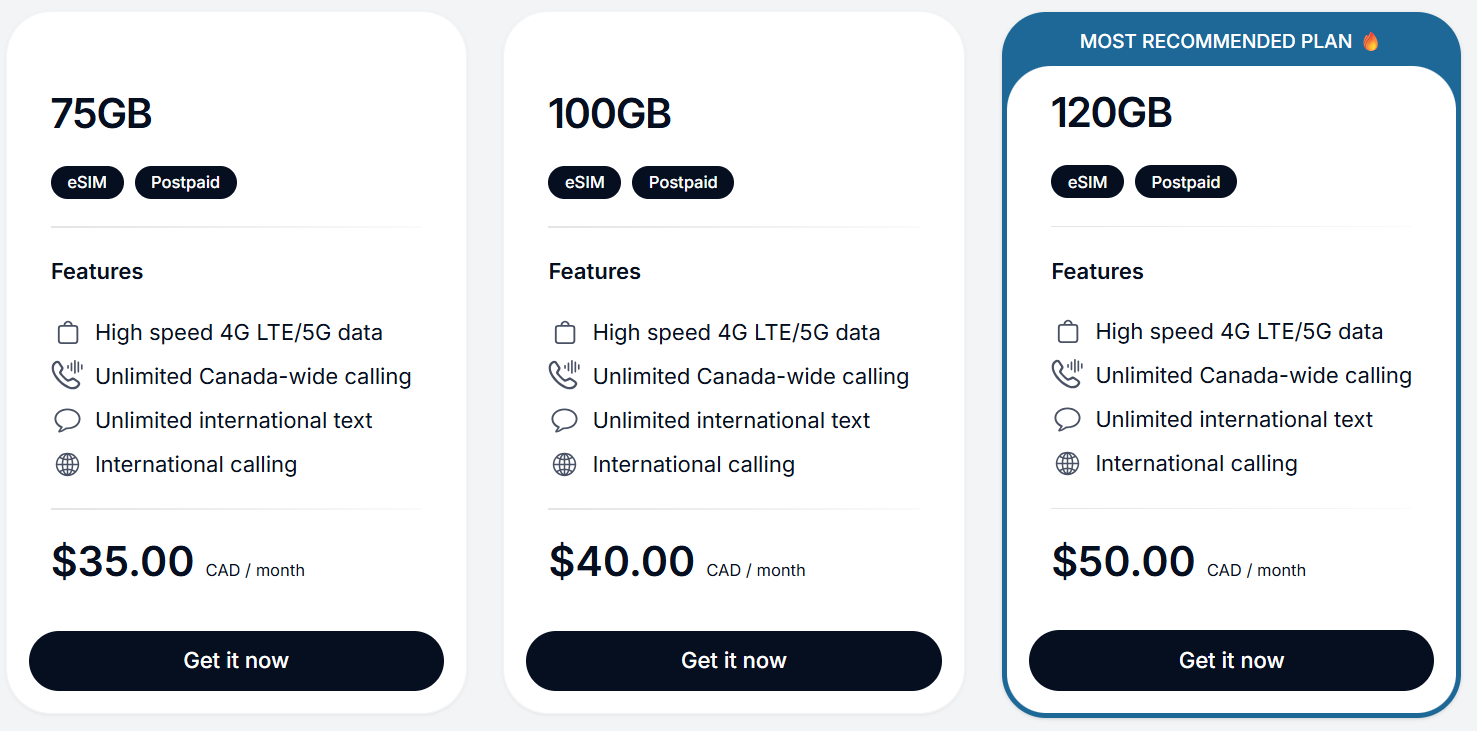
Task: Click the data bag icon in 100GB plan
Action: tap(564, 333)
